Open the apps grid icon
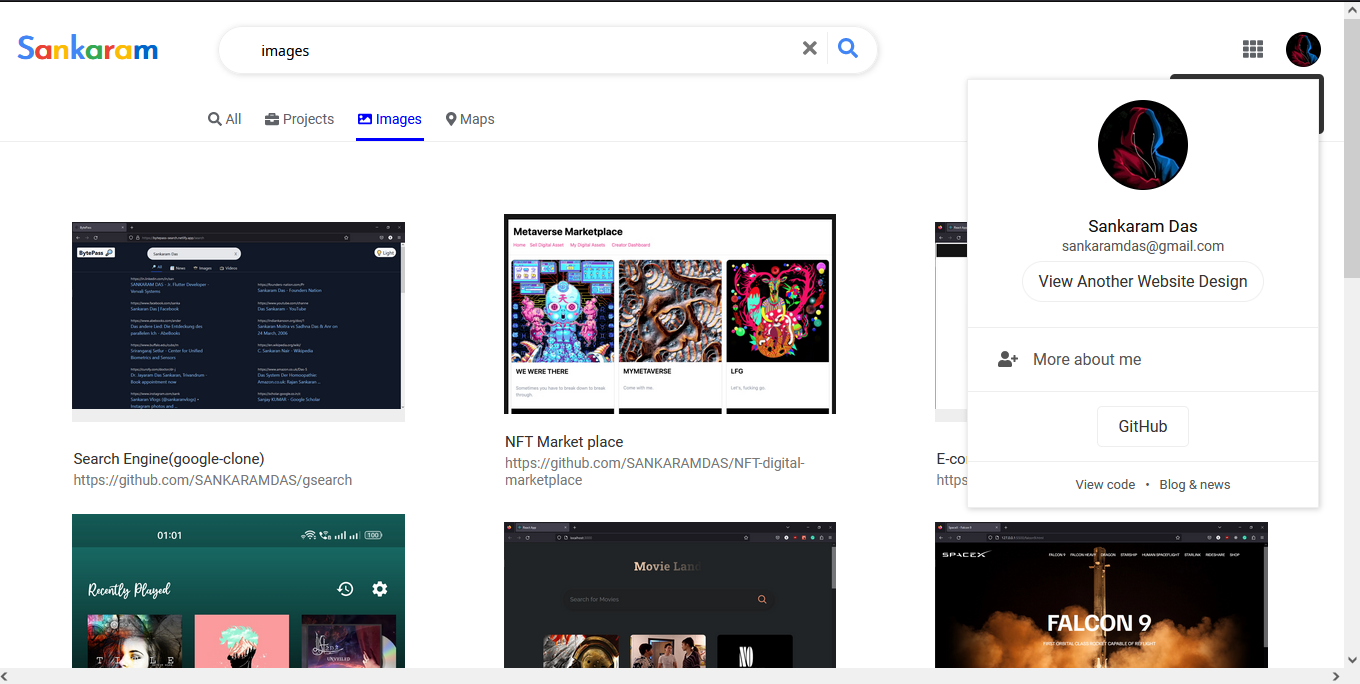This screenshot has height=684, width=1360. coord(1252,48)
